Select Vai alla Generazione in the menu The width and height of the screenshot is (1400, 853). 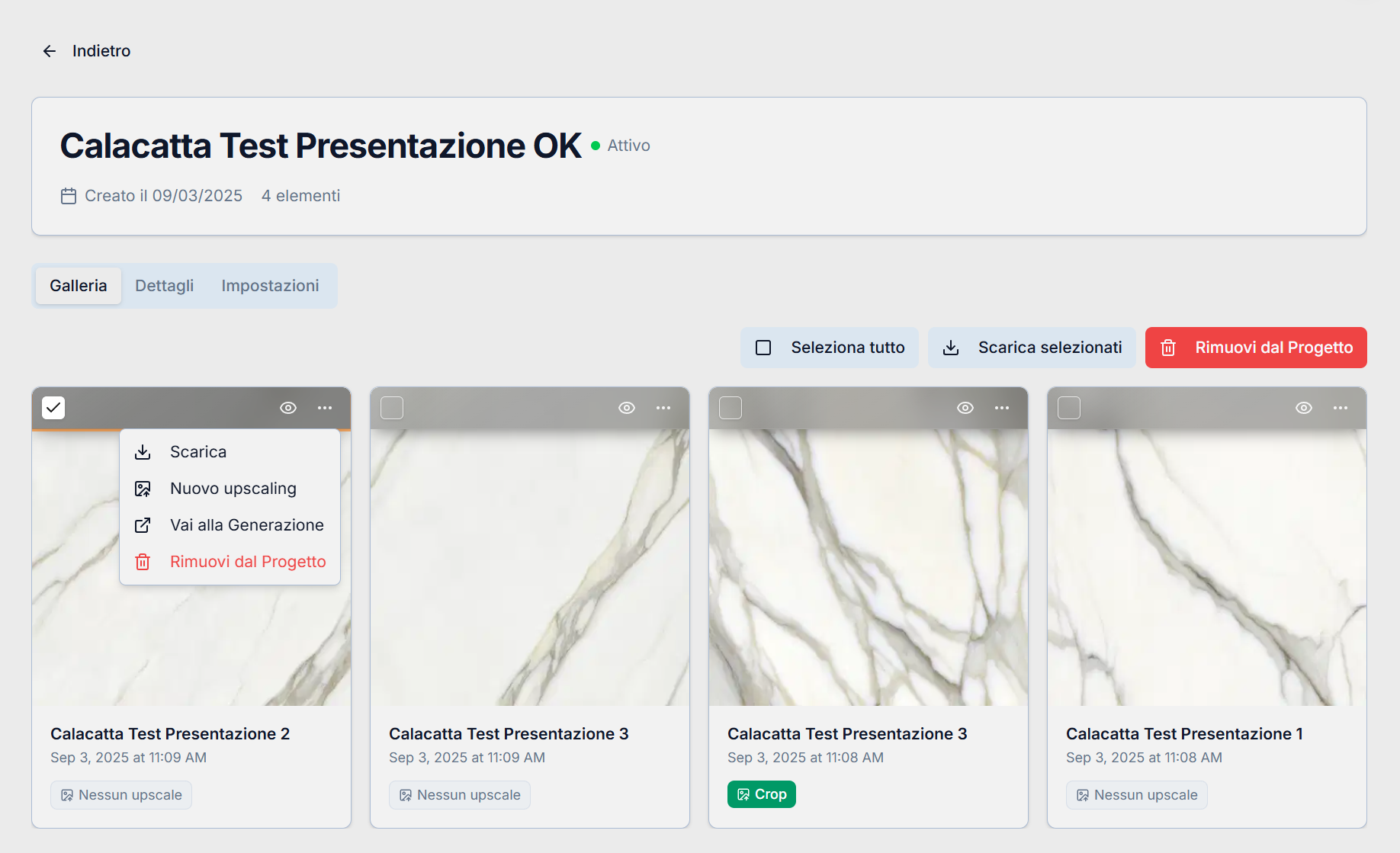246,525
